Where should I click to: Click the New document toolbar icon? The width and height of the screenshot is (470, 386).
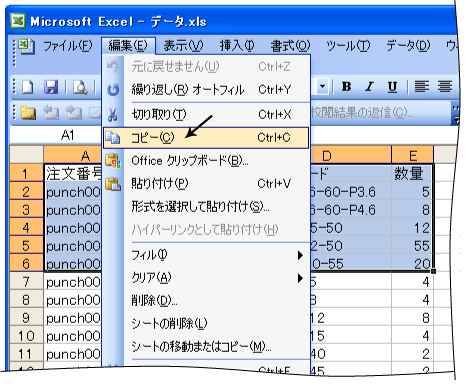click(28, 88)
